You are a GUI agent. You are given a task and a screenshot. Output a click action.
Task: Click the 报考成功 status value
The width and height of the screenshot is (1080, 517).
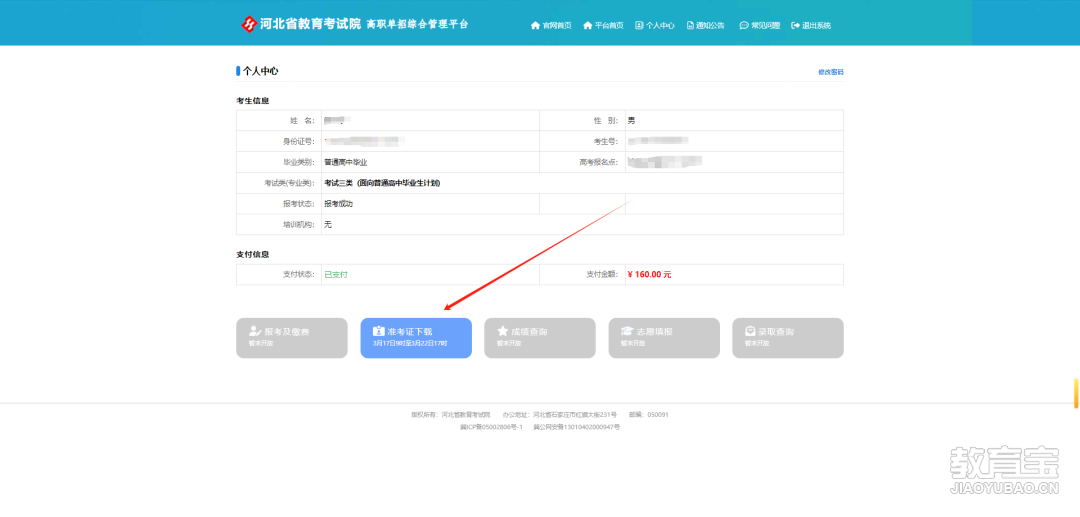click(x=339, y=204)
